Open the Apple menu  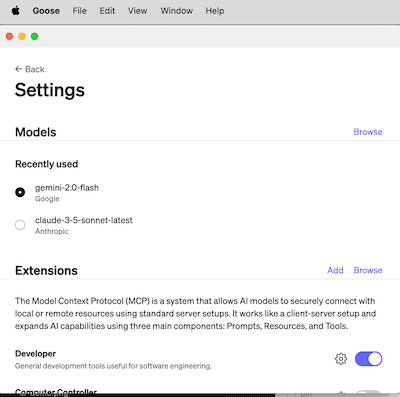(16, 11)
